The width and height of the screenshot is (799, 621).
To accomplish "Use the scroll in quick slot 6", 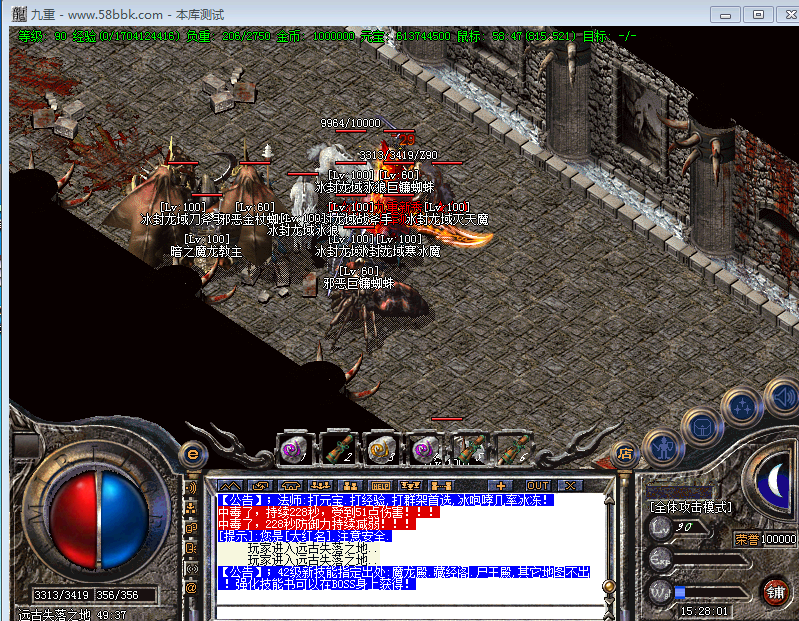I will pyautogui.click(x=513, y=449).
